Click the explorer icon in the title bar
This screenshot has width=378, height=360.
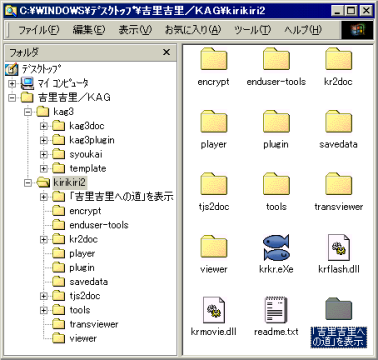(x=11, y=11)
